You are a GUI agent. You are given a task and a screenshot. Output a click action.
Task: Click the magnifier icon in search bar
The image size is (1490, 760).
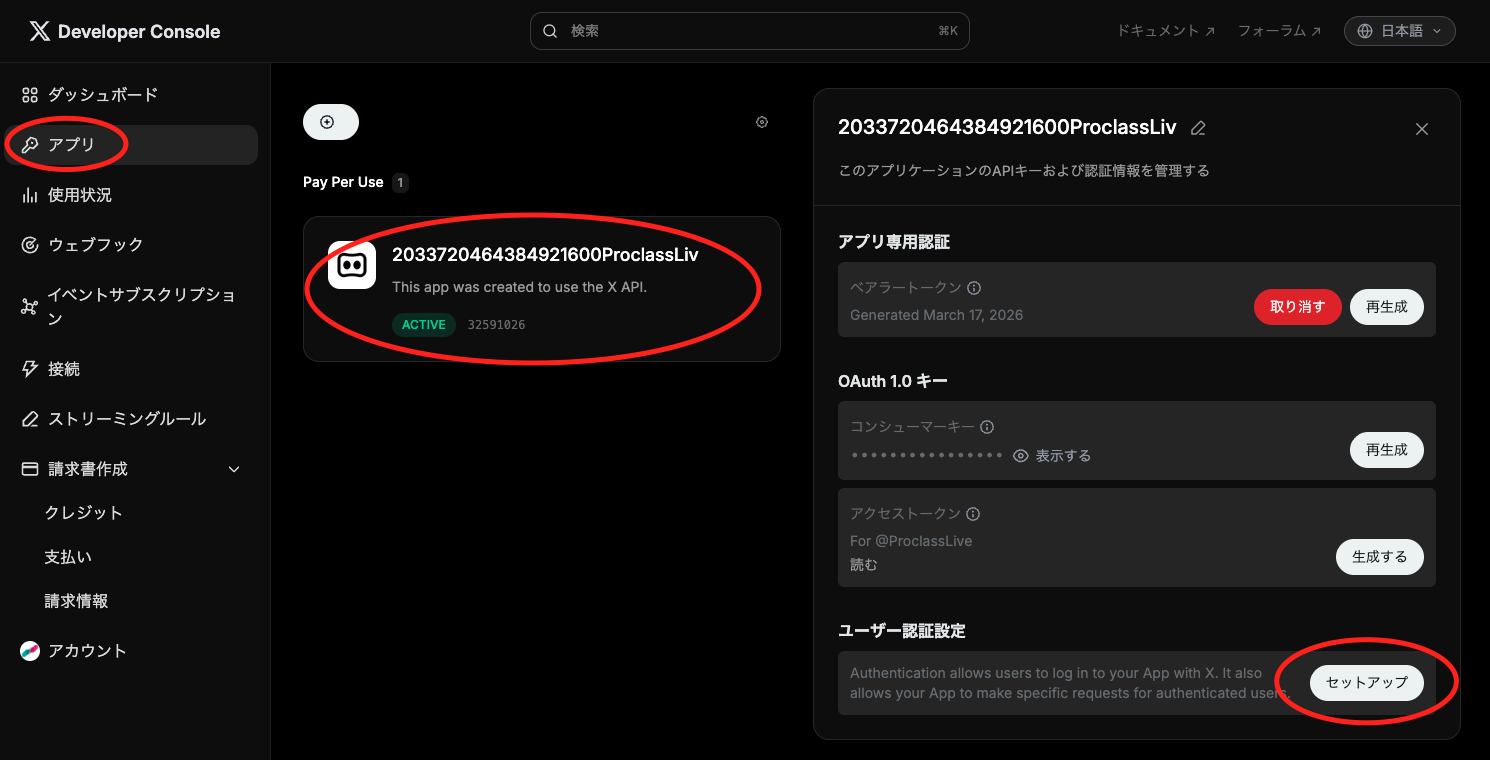tap(550, 31)
